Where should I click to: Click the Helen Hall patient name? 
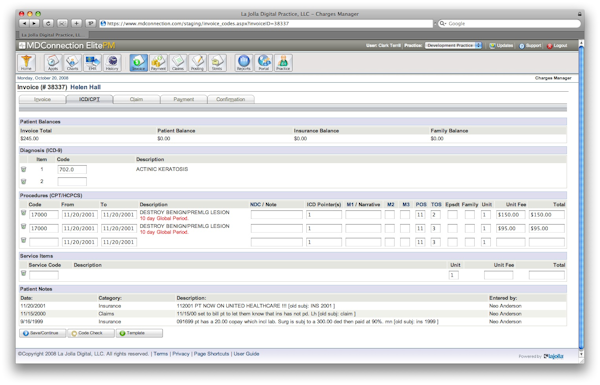pyautogui.click(x=86, y=87)
